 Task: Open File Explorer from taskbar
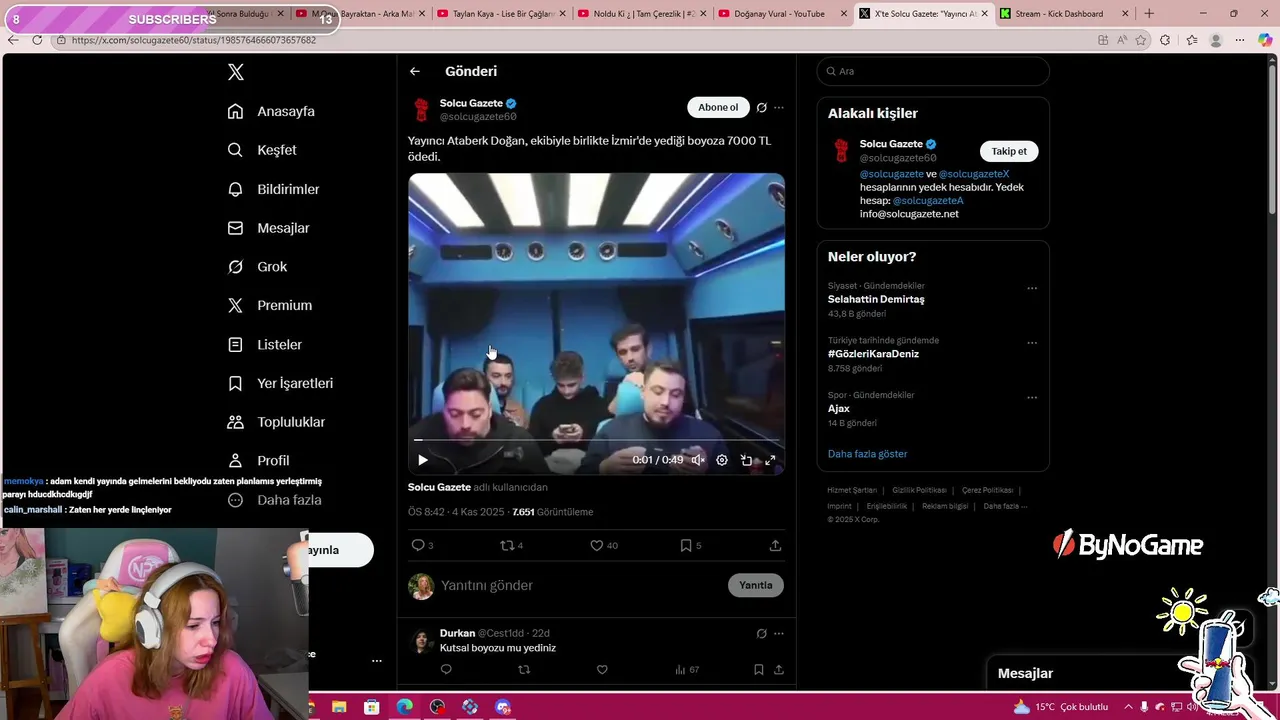pos(339,707)
